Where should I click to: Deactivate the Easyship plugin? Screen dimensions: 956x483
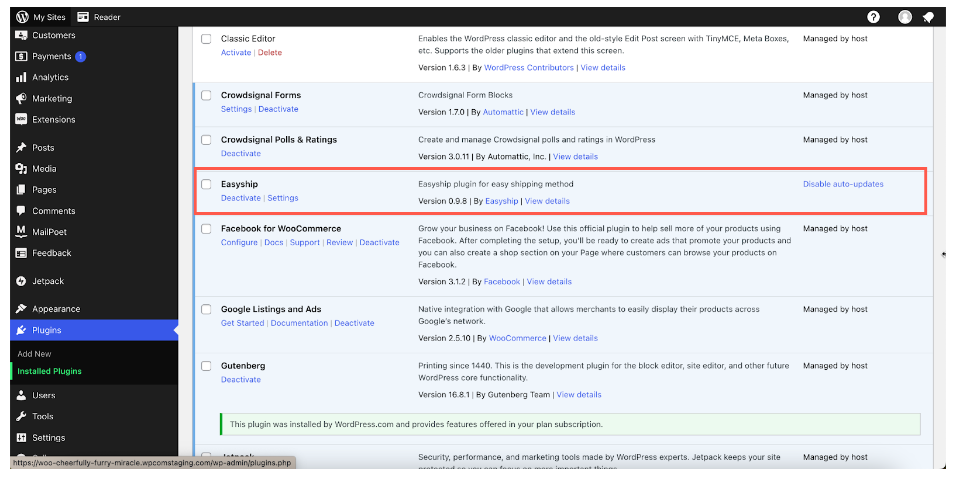point(241,198)
